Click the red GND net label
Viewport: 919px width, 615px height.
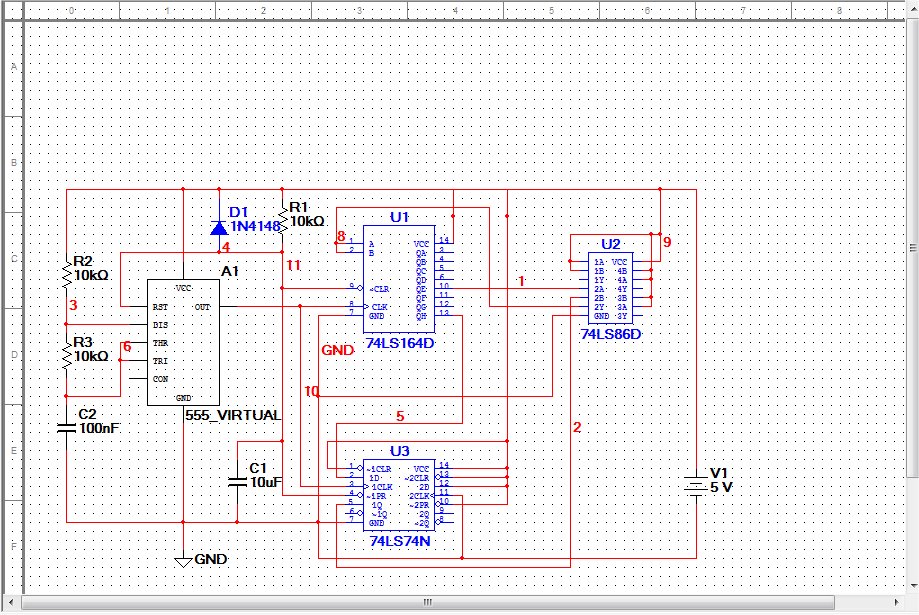338,351
